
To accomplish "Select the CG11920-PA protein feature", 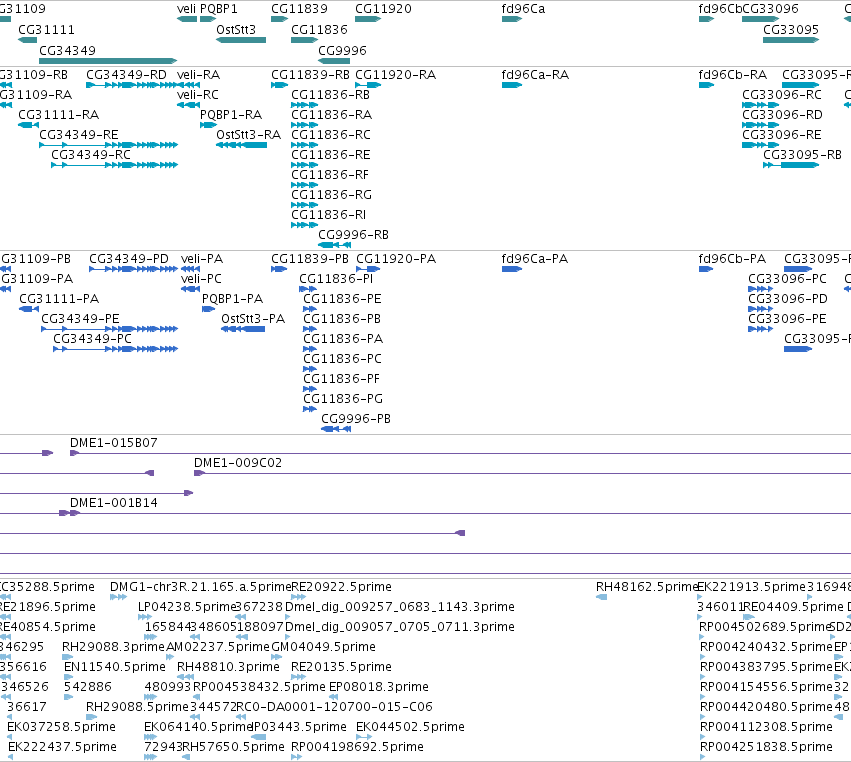I will tap(396, 259).
